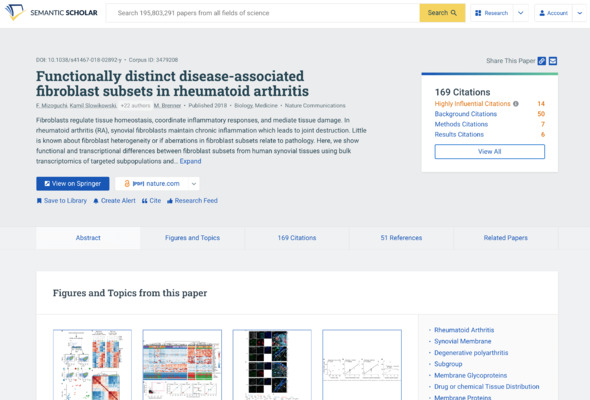The width and height of the screenshot is (590, 400).
Task: Open third figure thumbnail with microscopy images
Action: coord(272,365)
